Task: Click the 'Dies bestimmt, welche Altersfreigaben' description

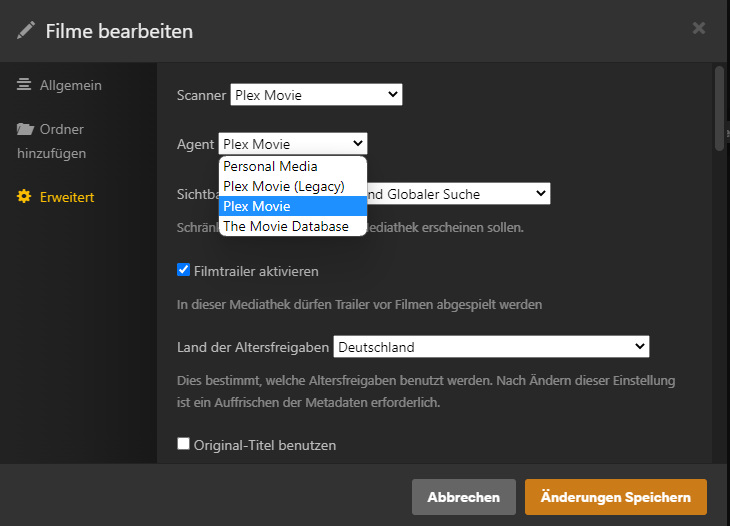Action: (x=426, y=391)
